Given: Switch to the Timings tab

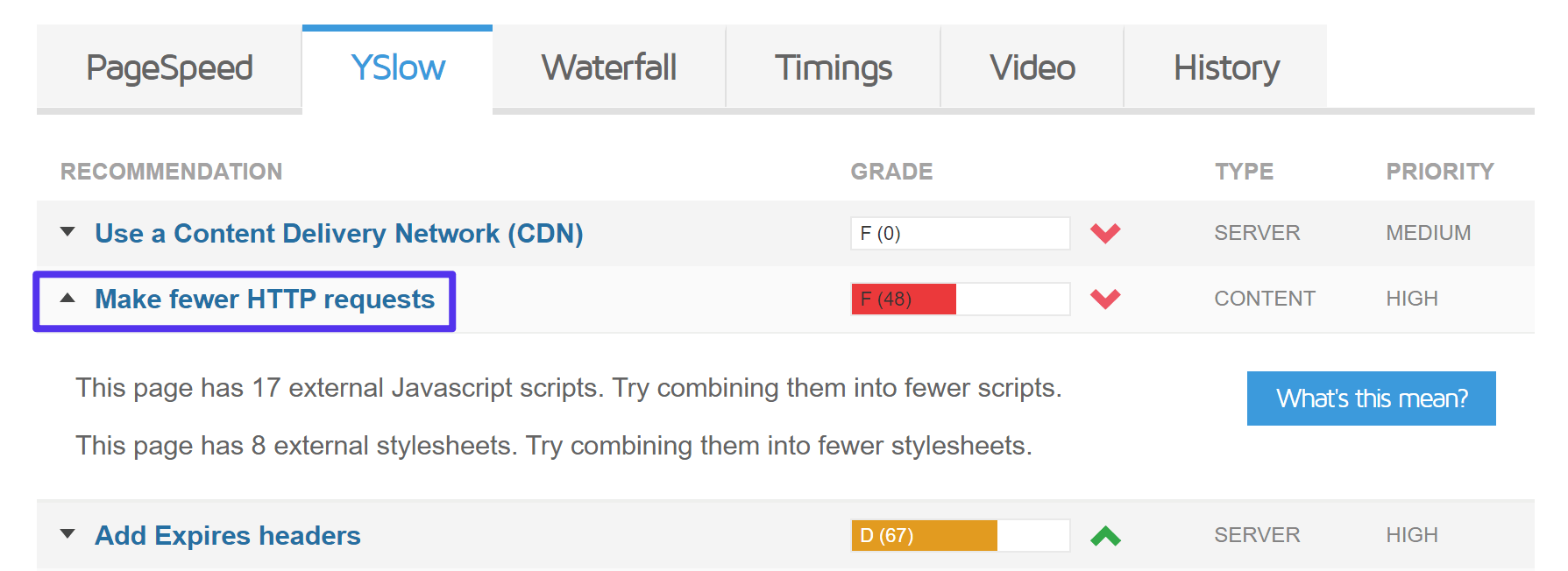Looking at the screenshot, I should pos(833,67).
